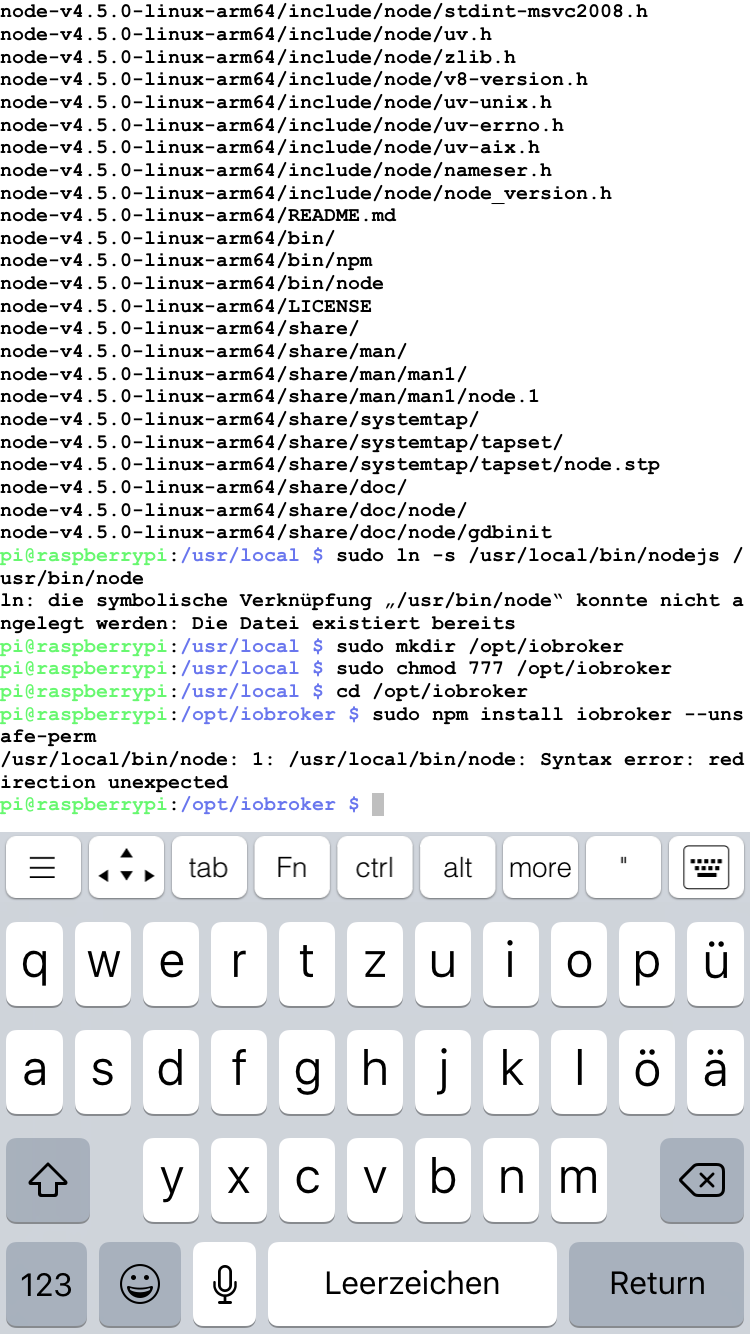Tap the letter t key
The width and height of the screenshot is (750, 1334).
point(307,964)
